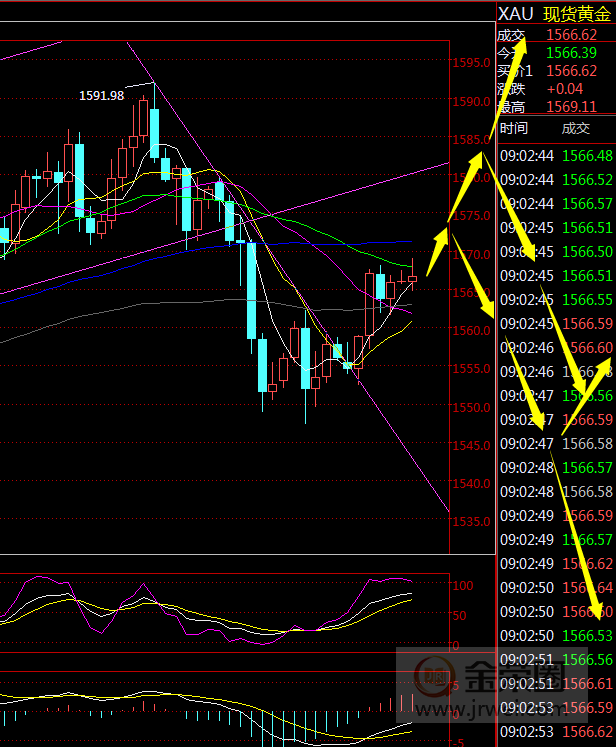Click the 今开 value 1566.39
This screenshot has width=616, height=747.
(571, 52)
